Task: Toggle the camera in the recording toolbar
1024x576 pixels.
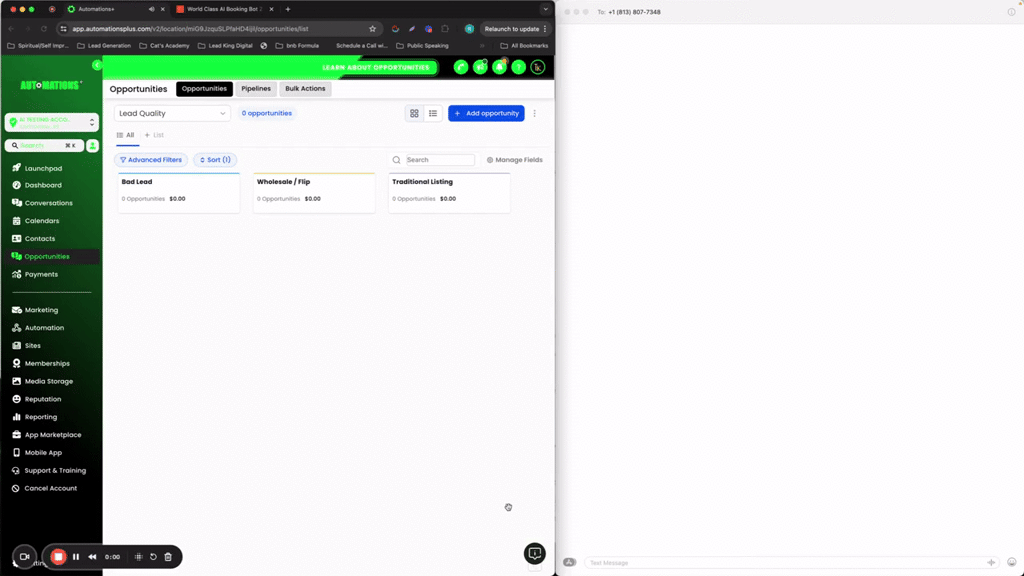Action: point(24,557)
